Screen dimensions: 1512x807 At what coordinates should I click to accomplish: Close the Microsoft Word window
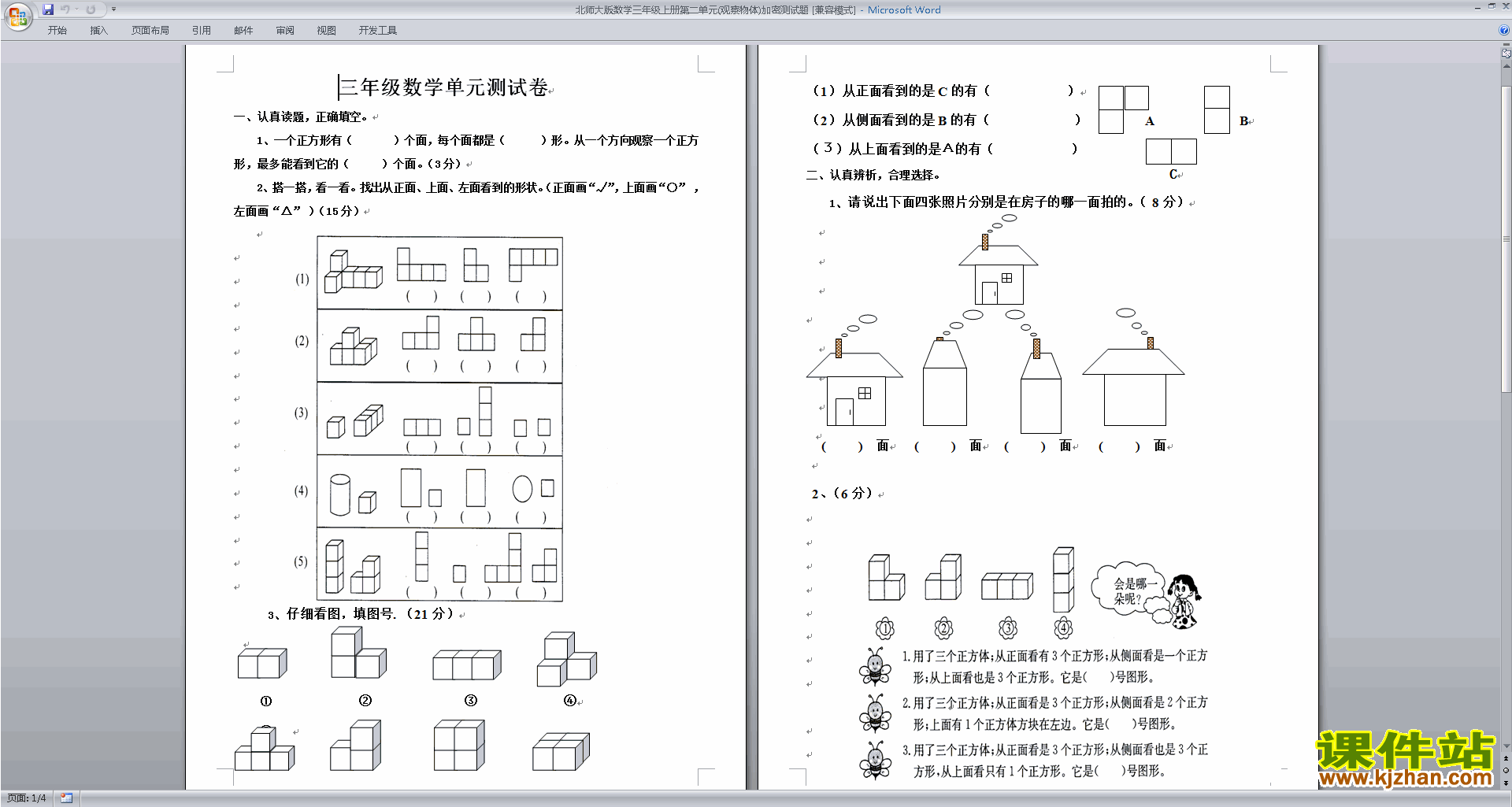(x=1505, y=7)
